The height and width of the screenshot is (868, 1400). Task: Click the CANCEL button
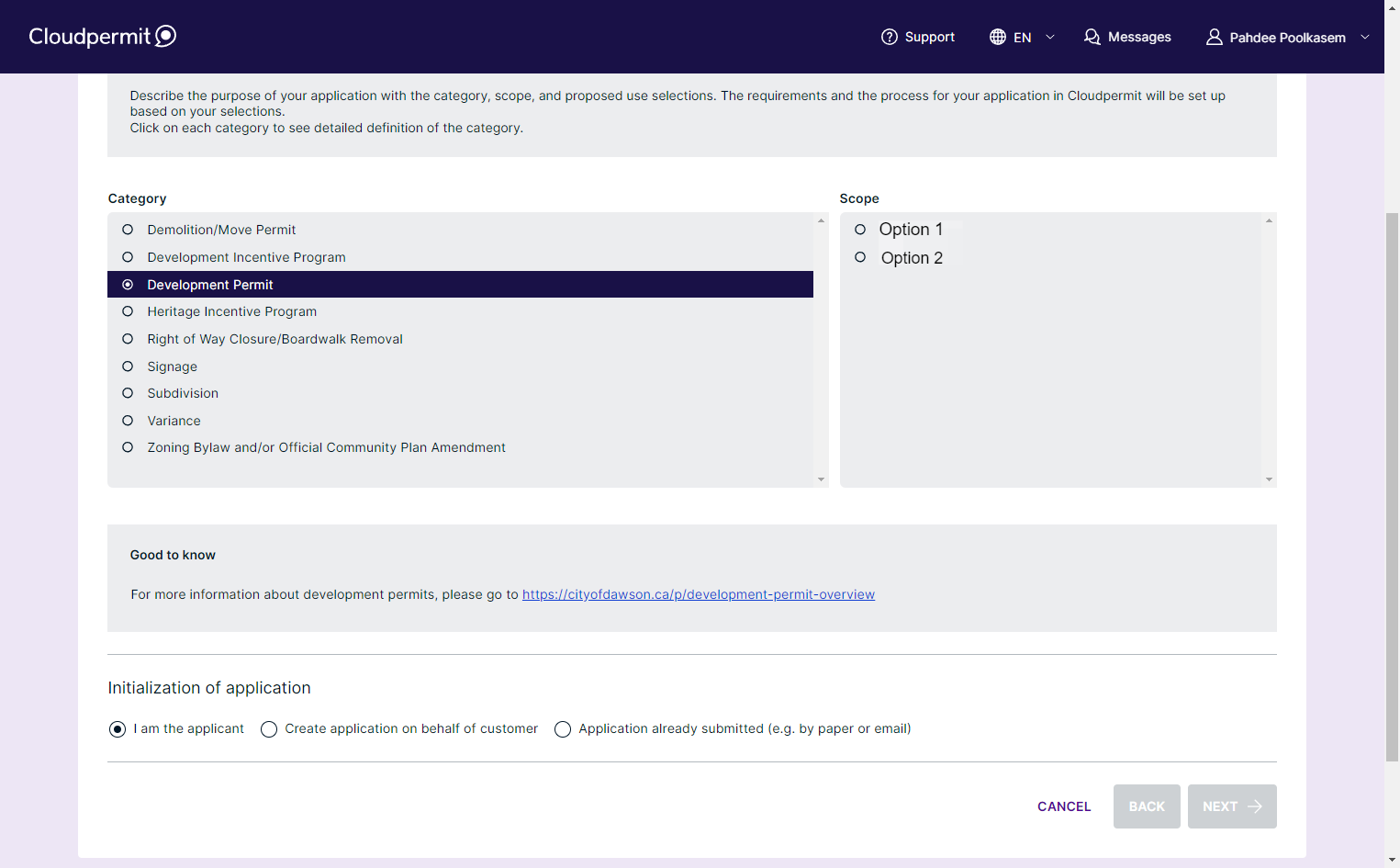1064,806
